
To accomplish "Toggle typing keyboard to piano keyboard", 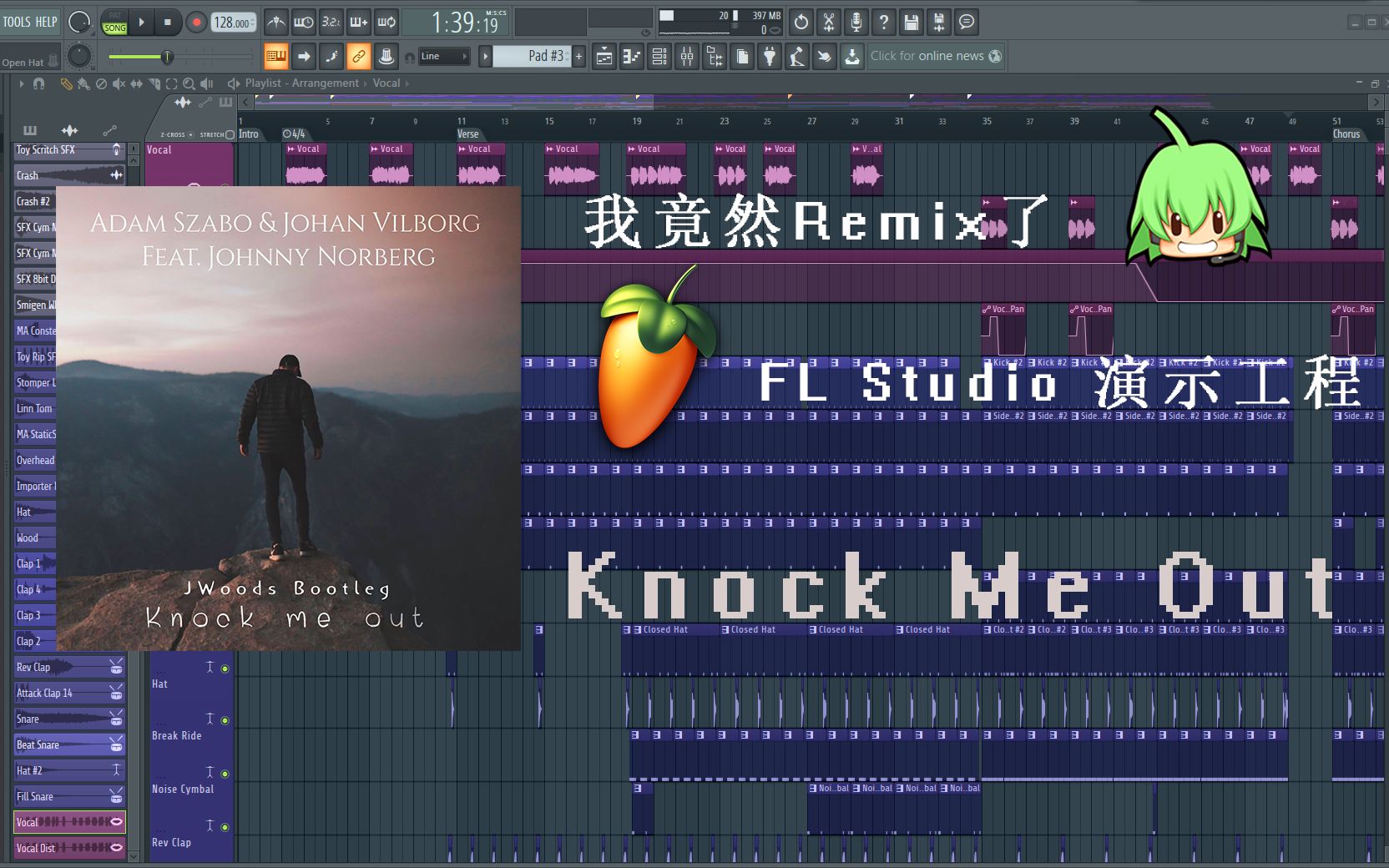I will pos(276,57).
